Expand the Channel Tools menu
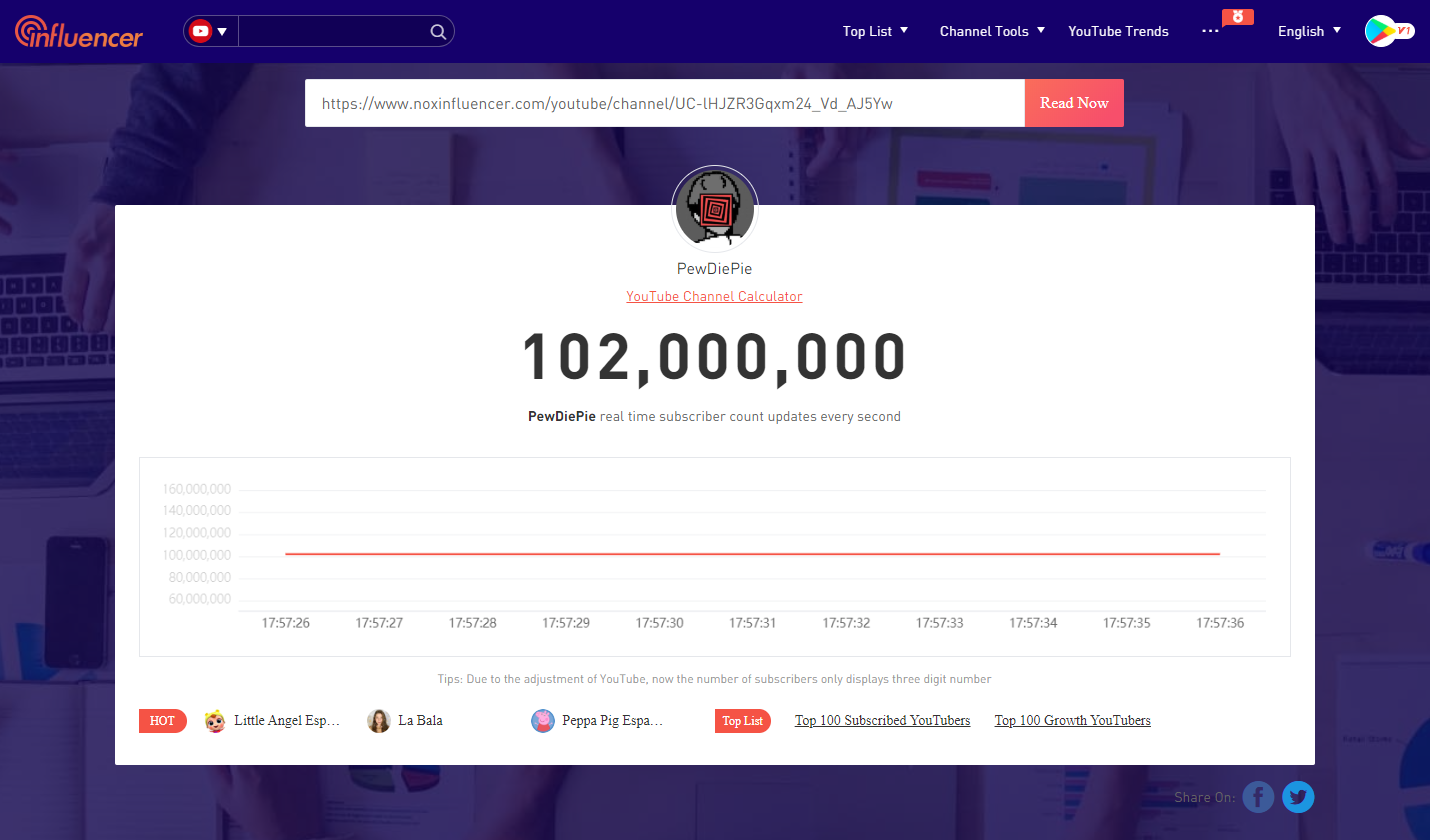This screenshot has height=840, width=1430. coord(992,31)
